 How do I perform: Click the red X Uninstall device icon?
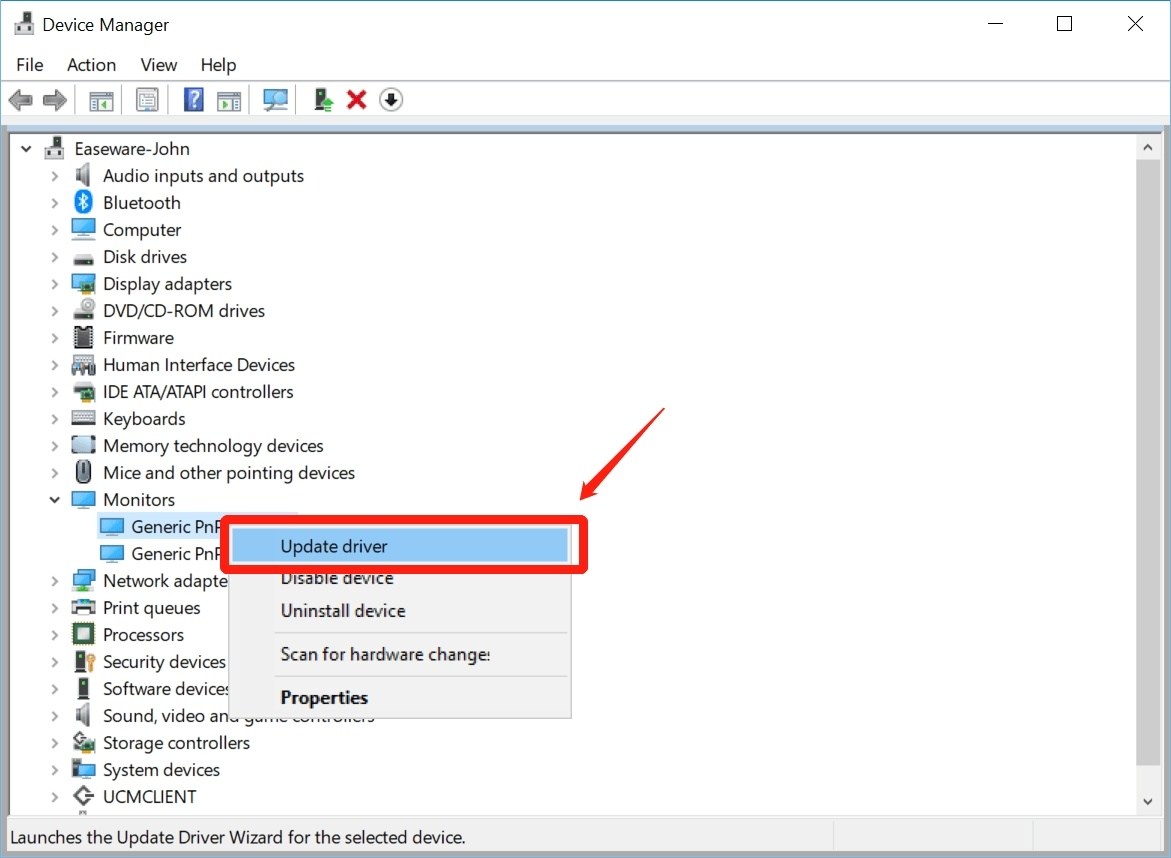[356, 100]
